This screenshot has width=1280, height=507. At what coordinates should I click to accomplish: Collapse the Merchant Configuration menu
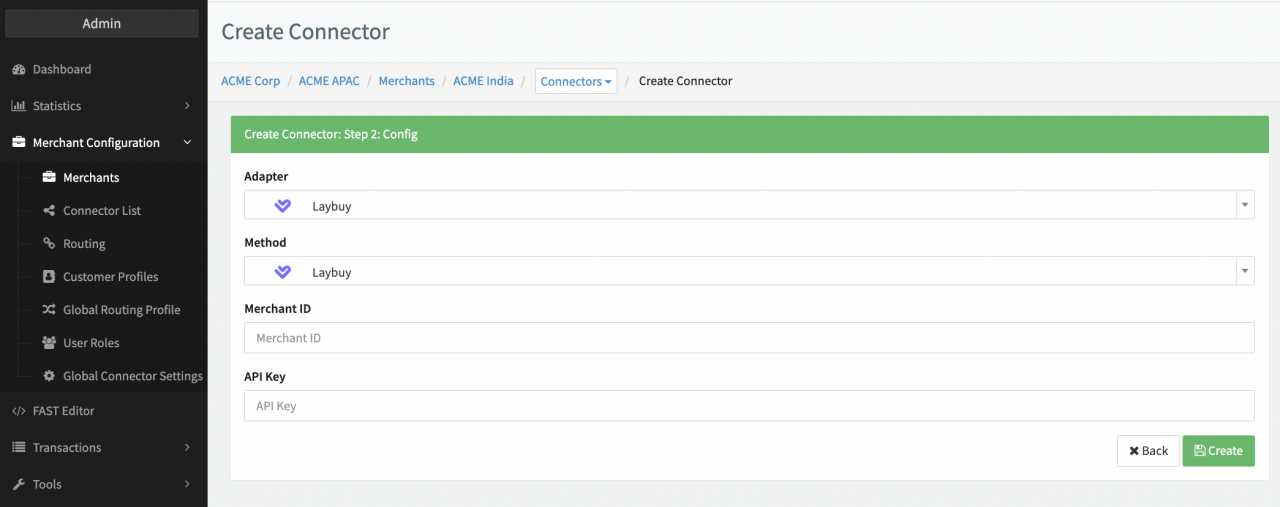click(x=100, y=143)
